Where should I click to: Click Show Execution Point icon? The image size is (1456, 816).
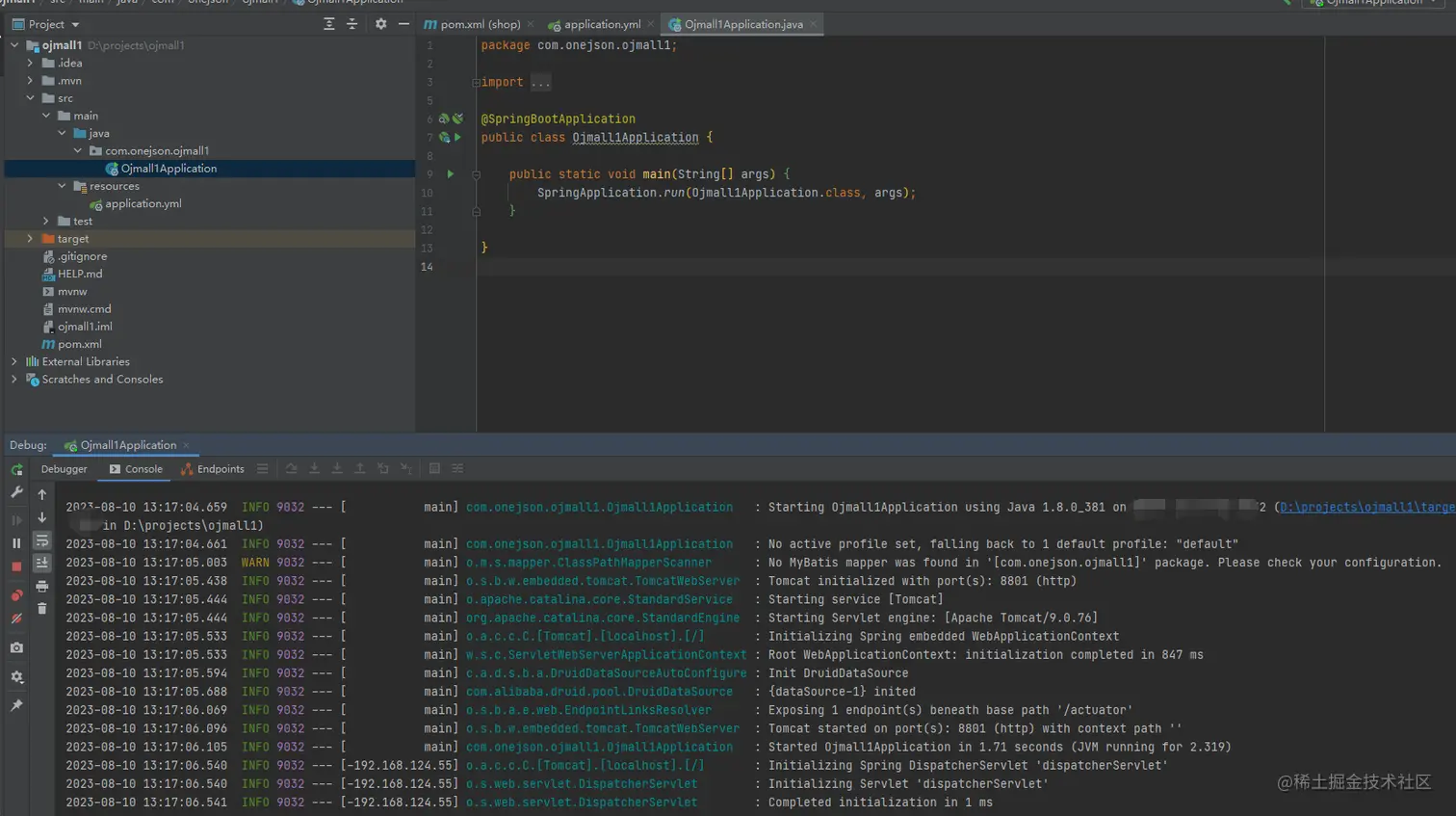(263, 469)
